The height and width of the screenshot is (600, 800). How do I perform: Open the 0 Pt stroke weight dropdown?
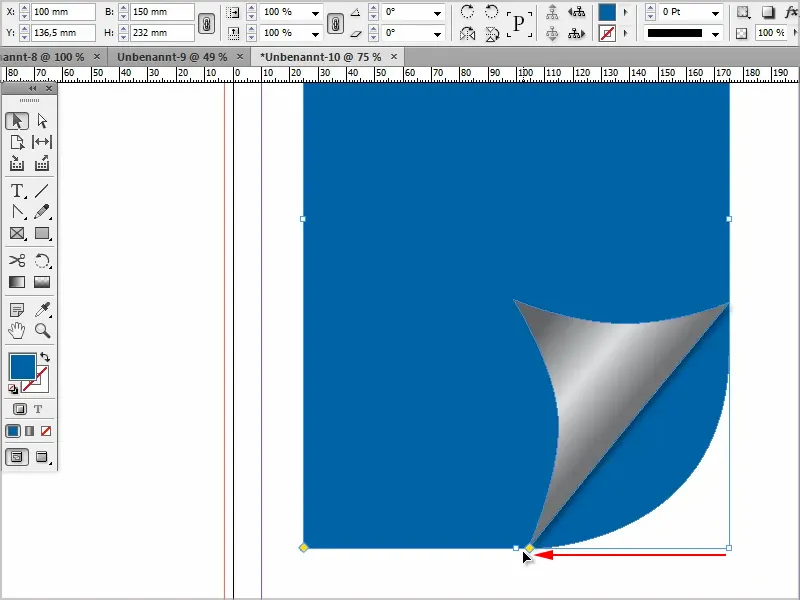tap(715, 12)
